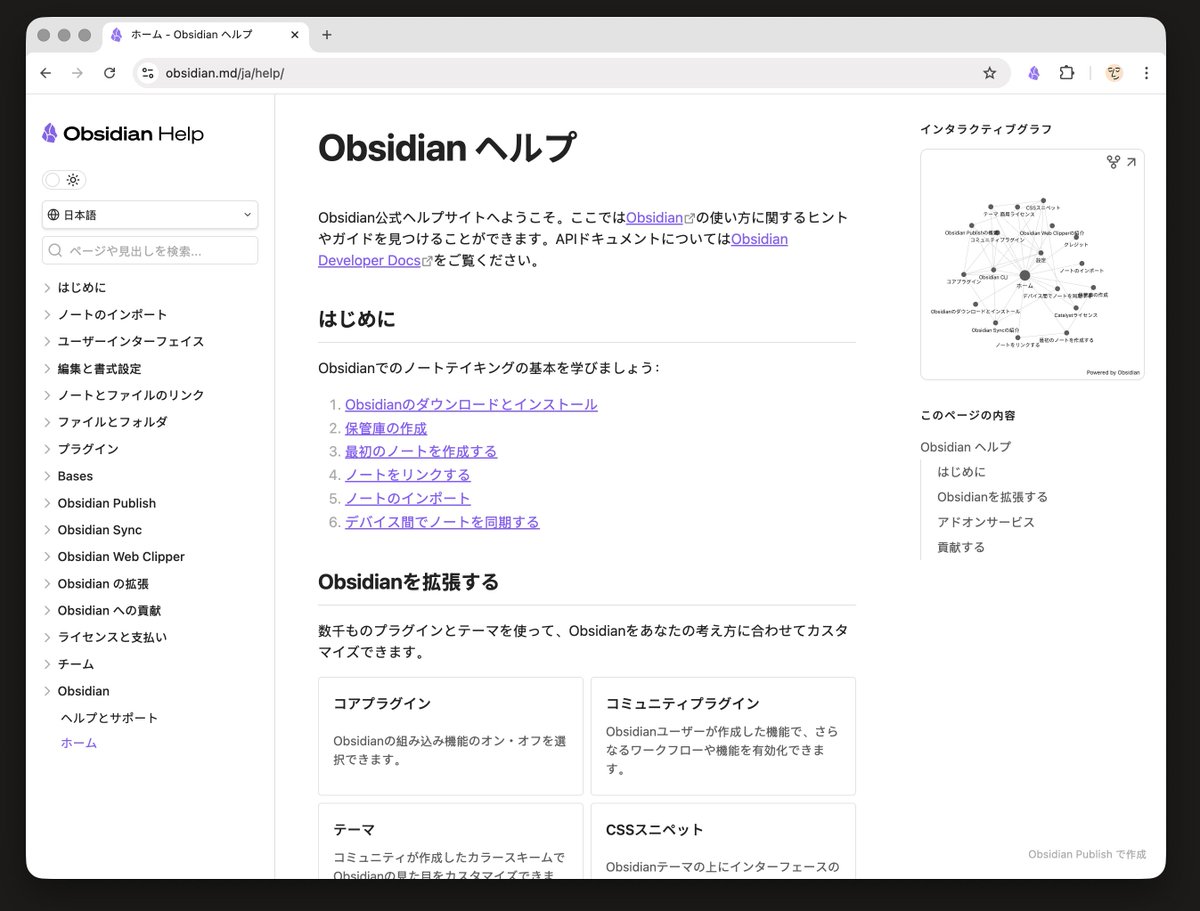Click the browser forward arrow

tap(78, 73)
